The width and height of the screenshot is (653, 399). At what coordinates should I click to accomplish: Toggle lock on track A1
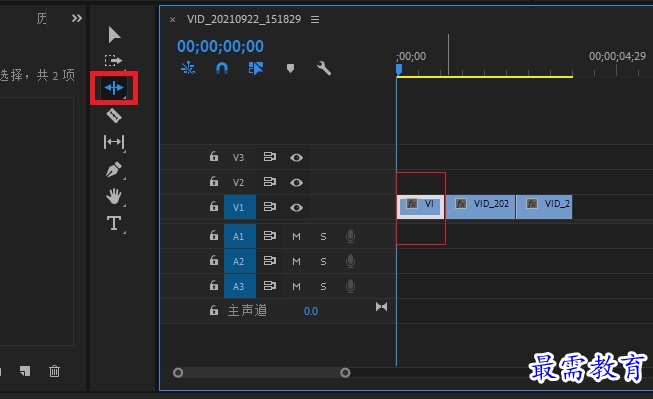[x=214, y=236]
